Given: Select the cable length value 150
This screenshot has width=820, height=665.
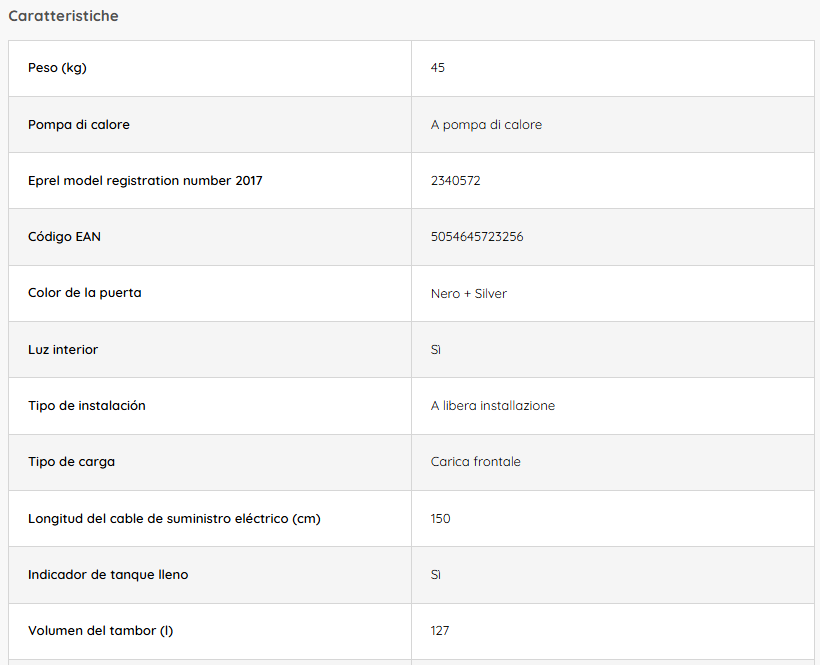Looking at the screenshot, I should click(441, 518).
